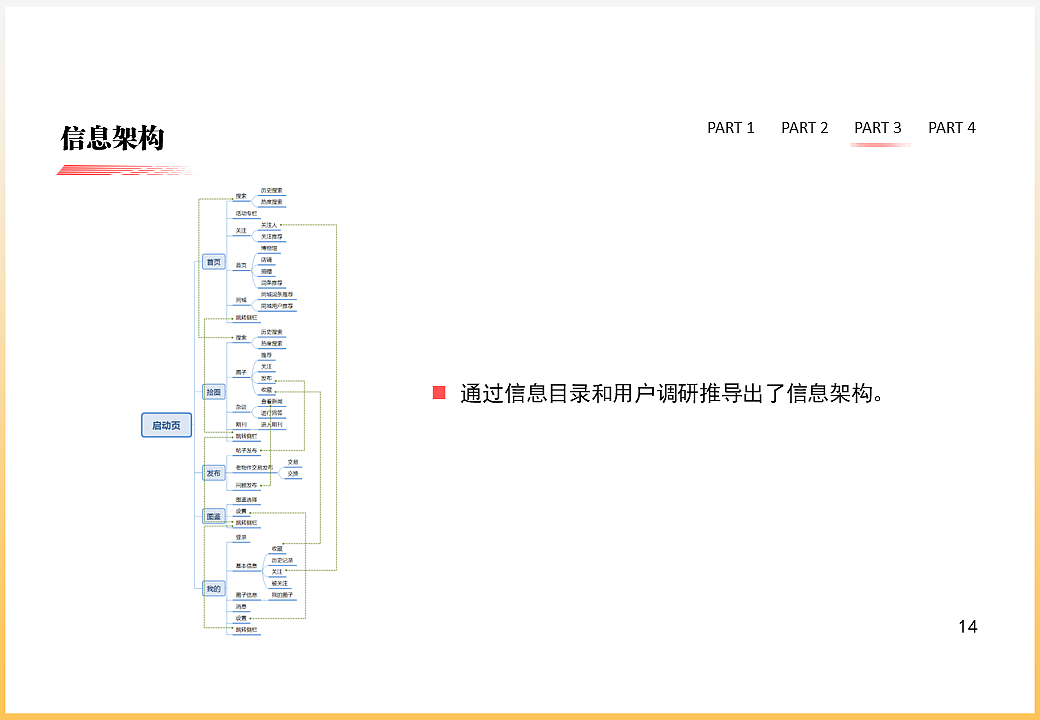Click the 历史搜索 leaf node

270,189
